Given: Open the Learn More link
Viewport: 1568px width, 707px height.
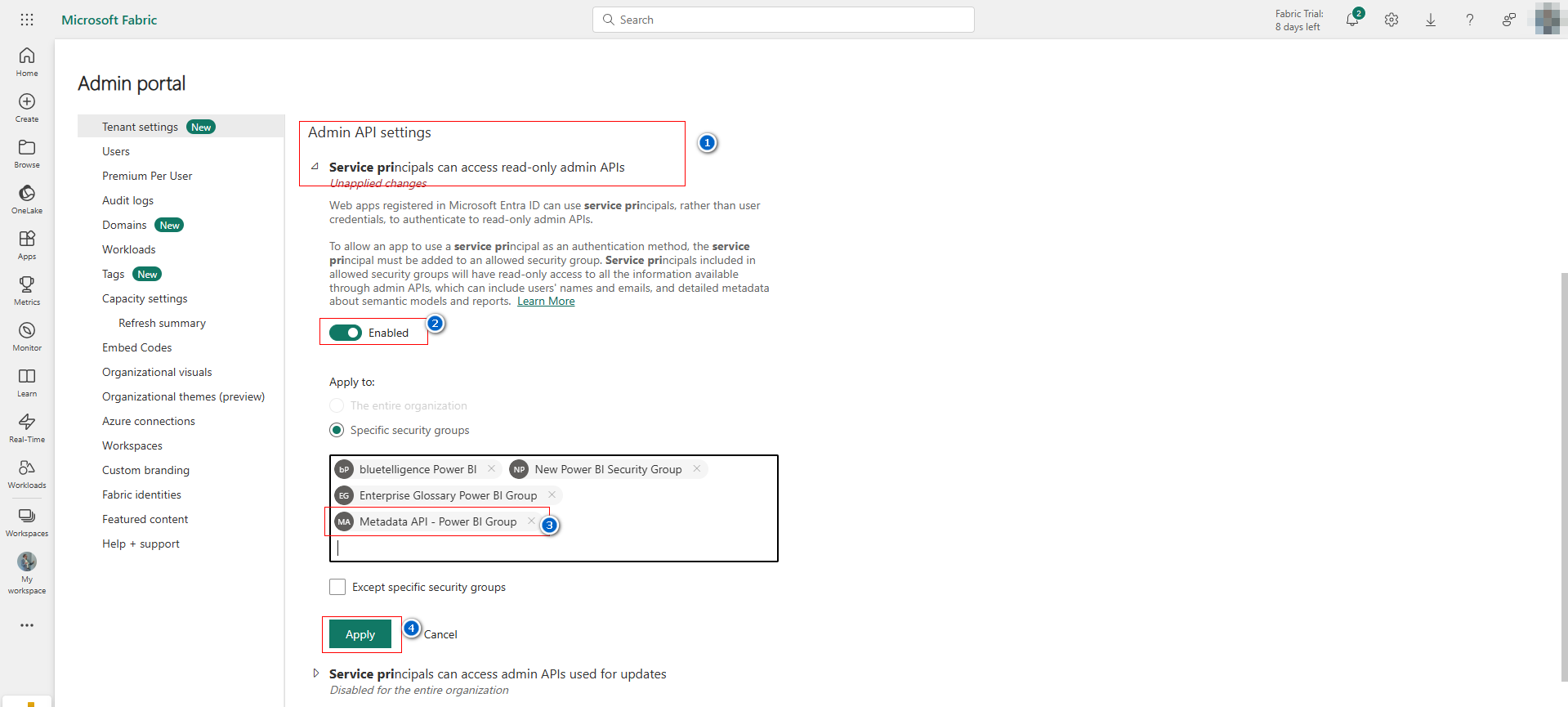Looking at the screenshot, I should point(546,302).
